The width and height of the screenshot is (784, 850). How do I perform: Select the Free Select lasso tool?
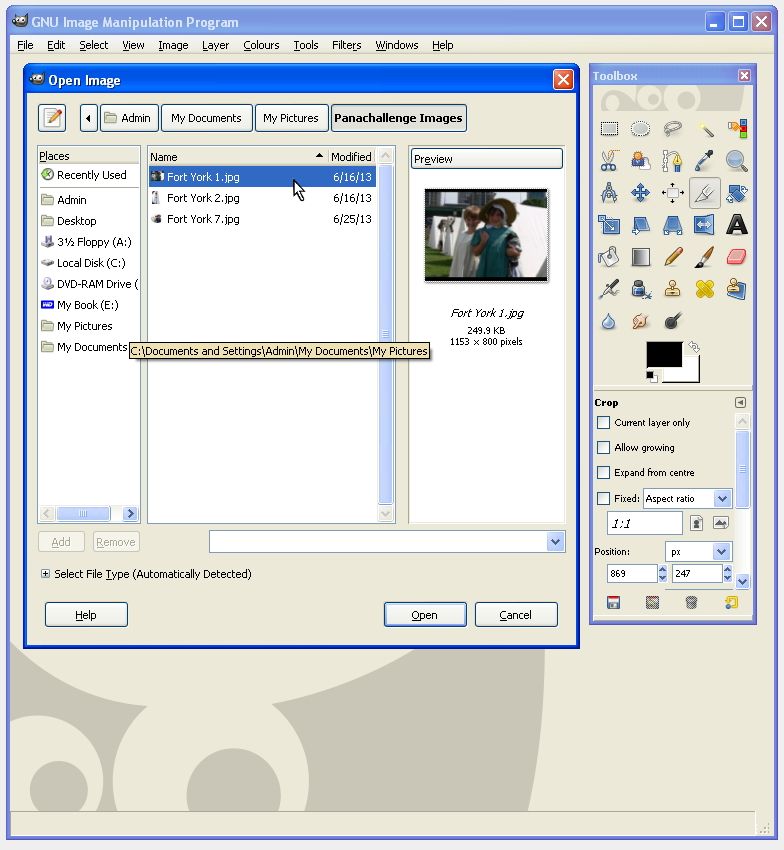click(672, 129)
